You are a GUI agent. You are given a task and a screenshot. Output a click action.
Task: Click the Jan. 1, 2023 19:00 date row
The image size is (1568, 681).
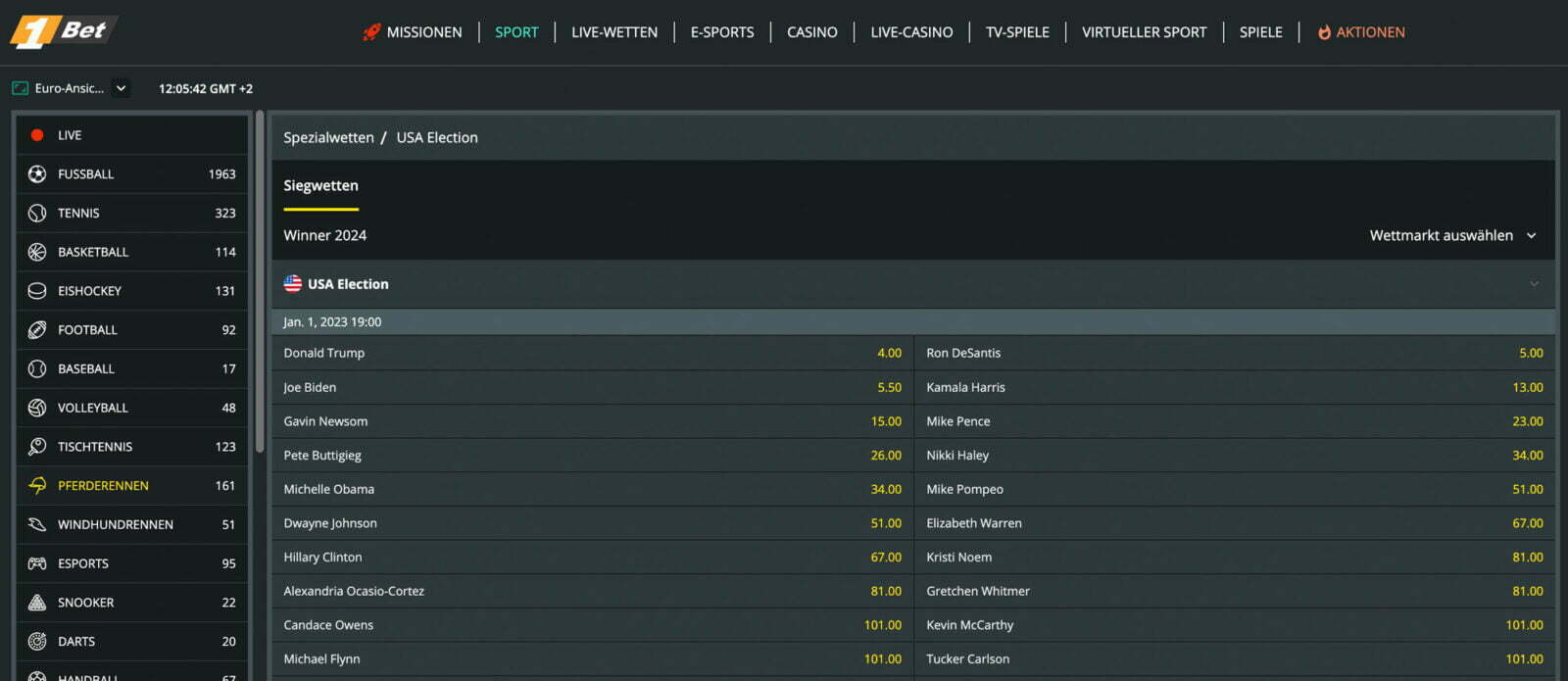tap(913, 321)
